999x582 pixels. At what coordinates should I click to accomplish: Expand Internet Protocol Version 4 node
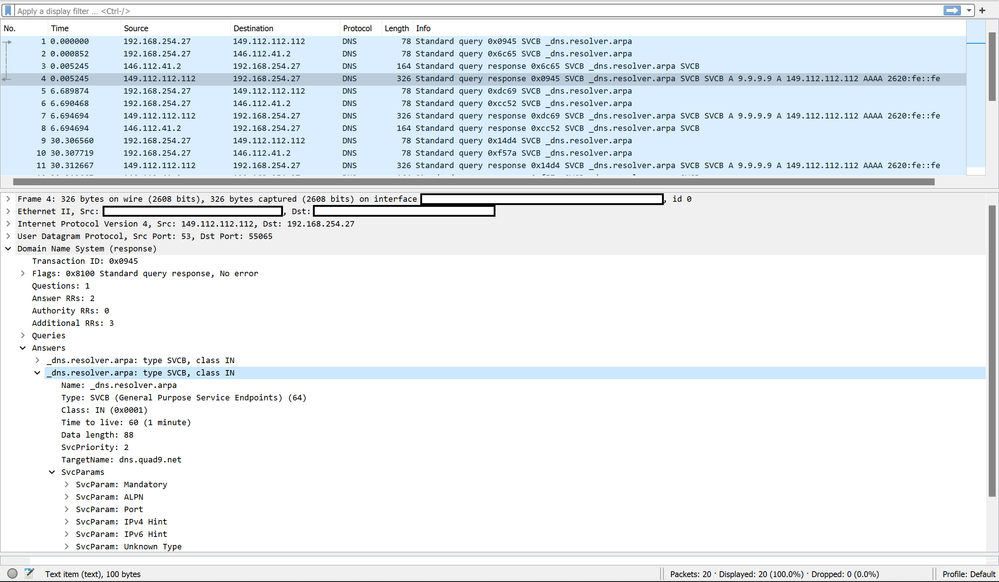tap(8, 224)
